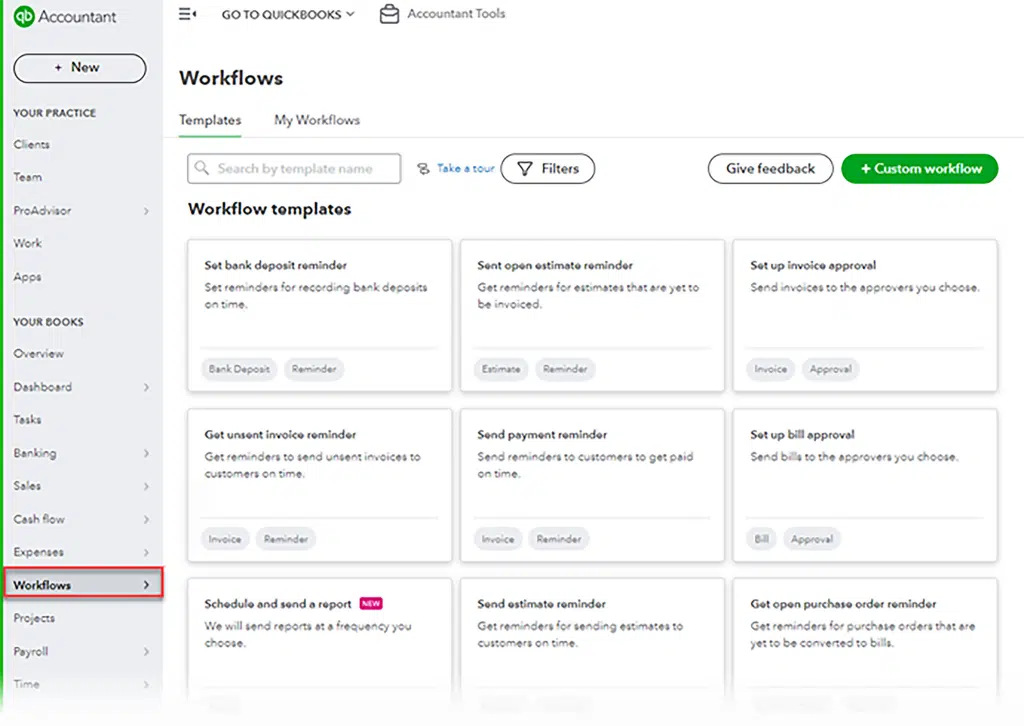Click the Give feedback button
This screenshot has width=1024, height=726.
click(x=770, y=169)
